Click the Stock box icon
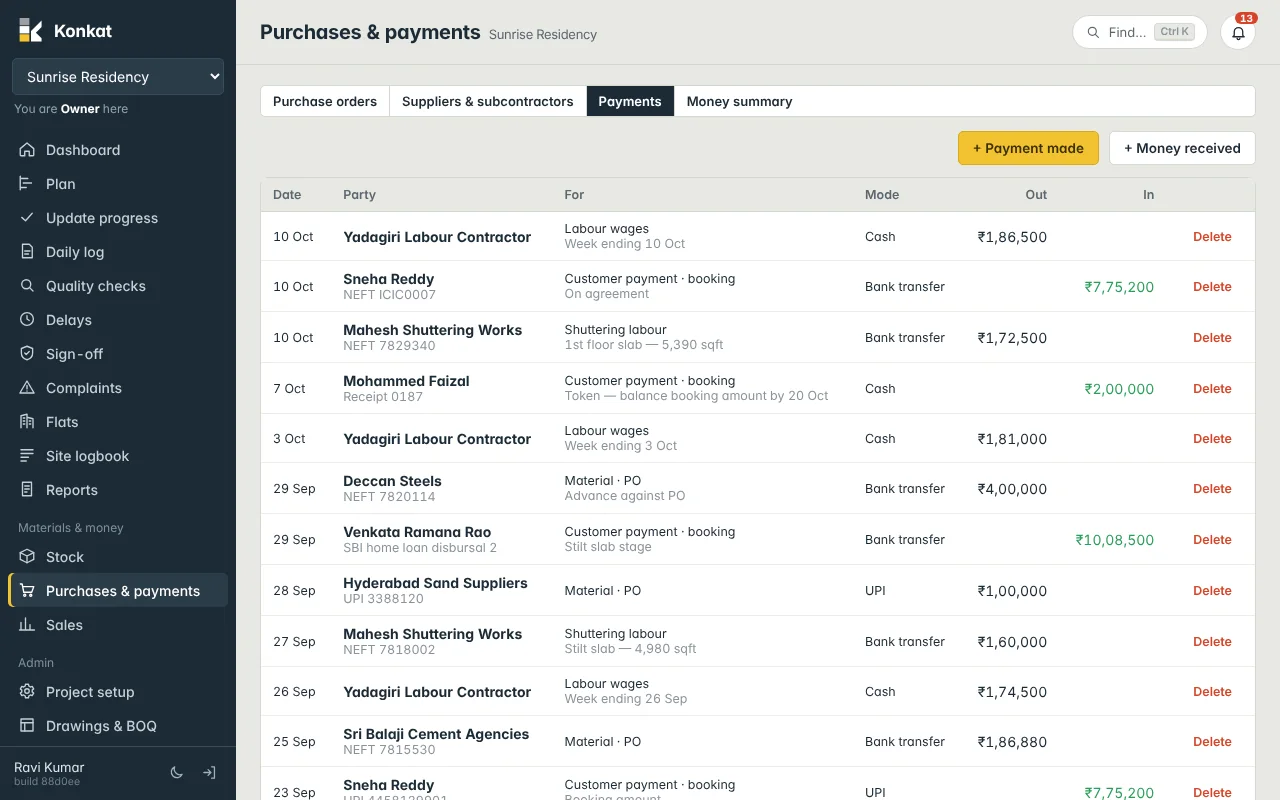Screen dimensions: 1280x800 (x=27, y=557)
